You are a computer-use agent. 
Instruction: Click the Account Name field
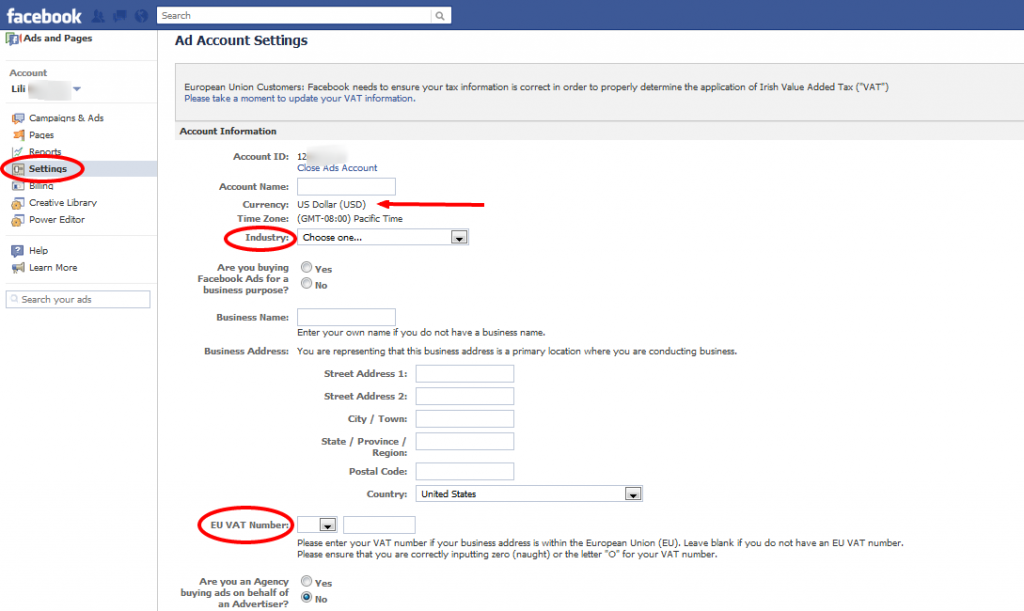[x=346, y=187]
